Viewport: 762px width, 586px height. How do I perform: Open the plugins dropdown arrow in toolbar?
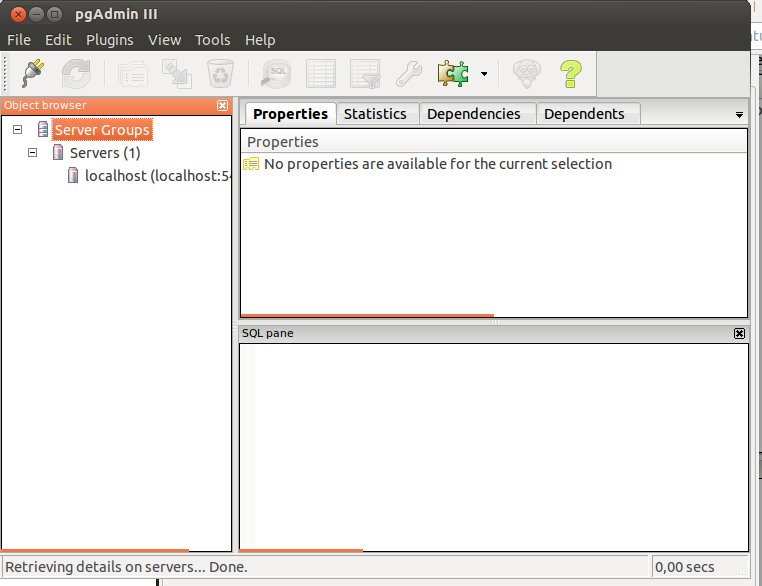484,74
